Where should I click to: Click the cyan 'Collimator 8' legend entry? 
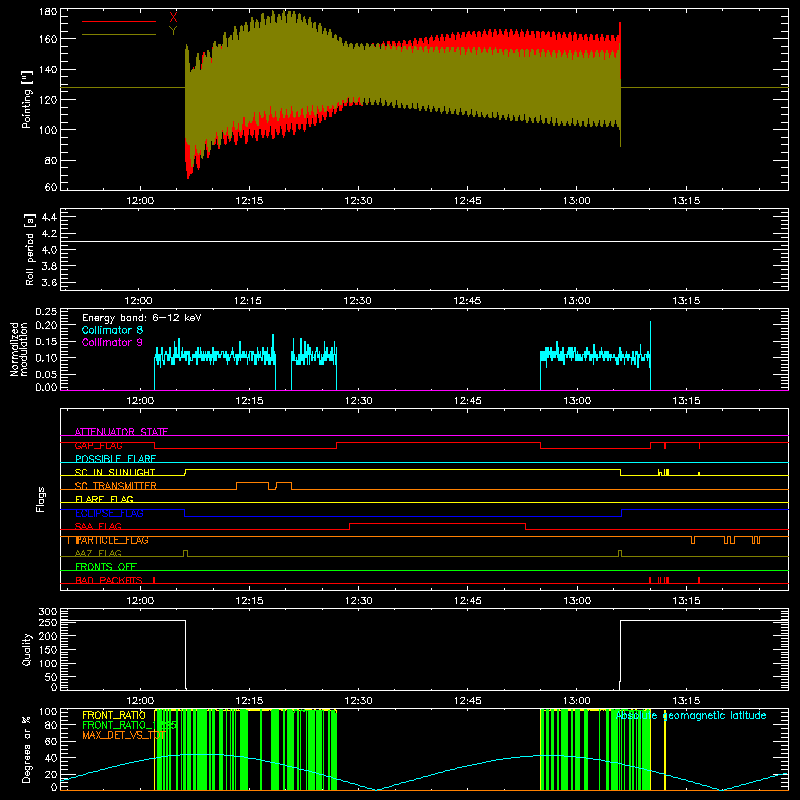coord(112,330)
